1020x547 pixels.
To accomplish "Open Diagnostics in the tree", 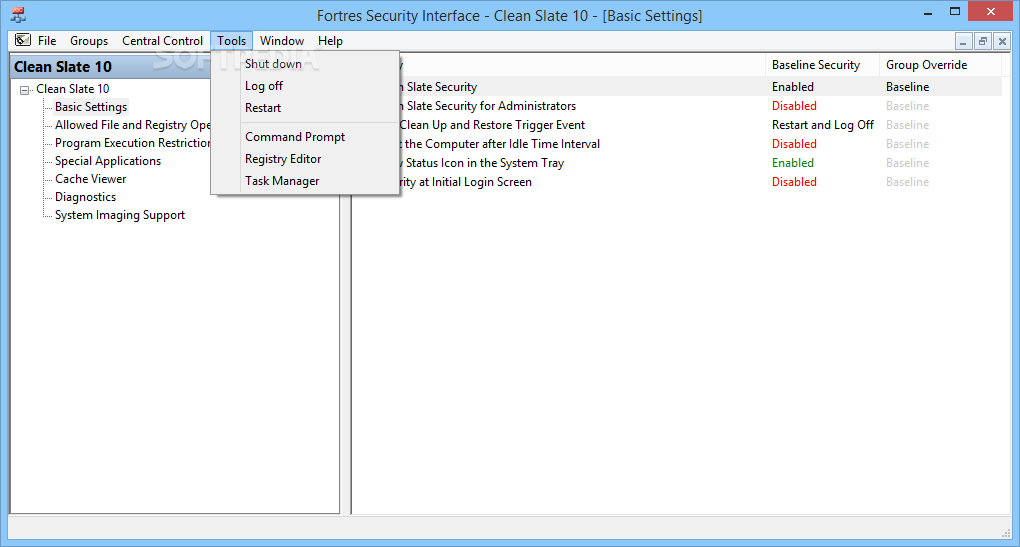I will 85,196.
